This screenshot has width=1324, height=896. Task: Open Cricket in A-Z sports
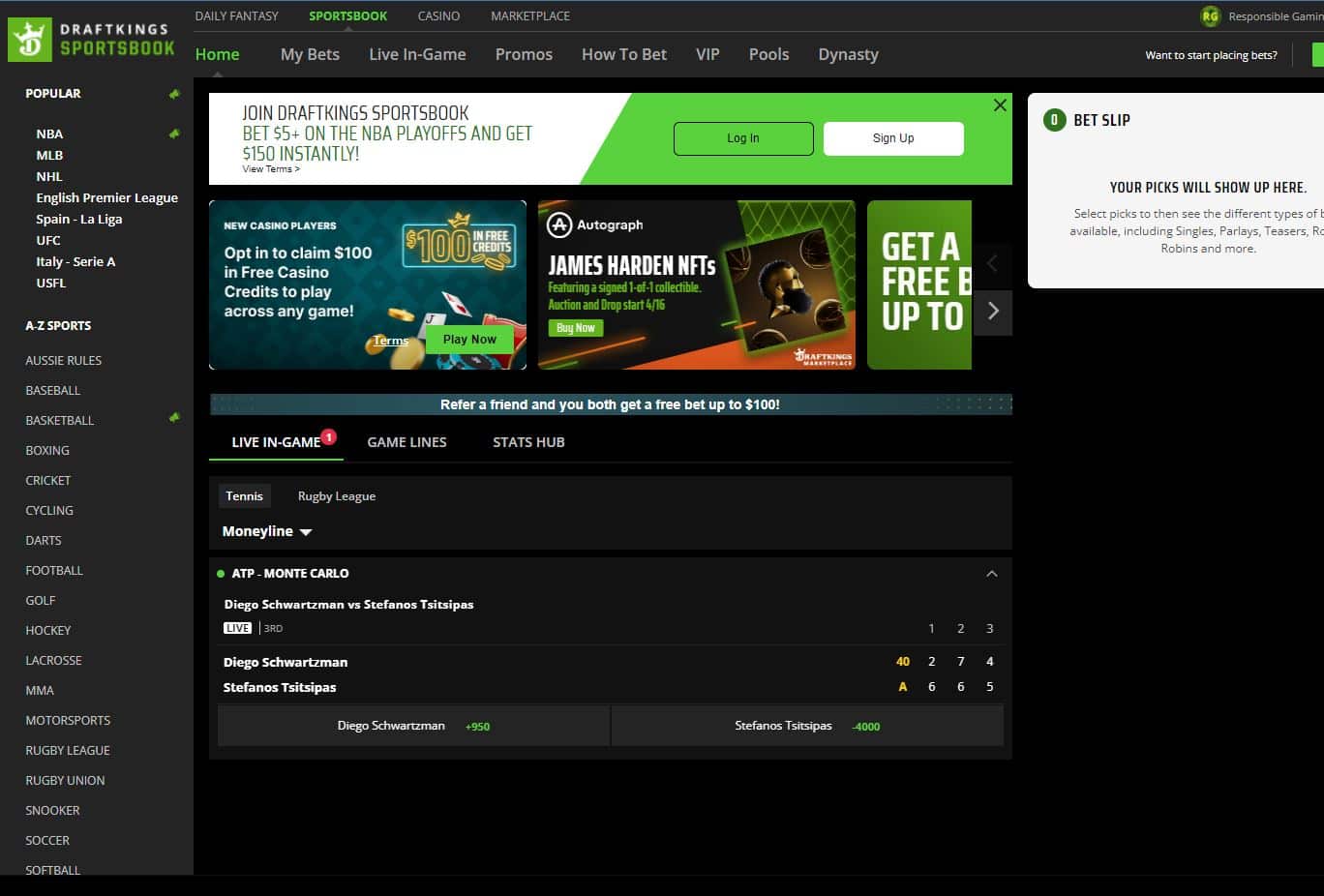coord(48,480)
